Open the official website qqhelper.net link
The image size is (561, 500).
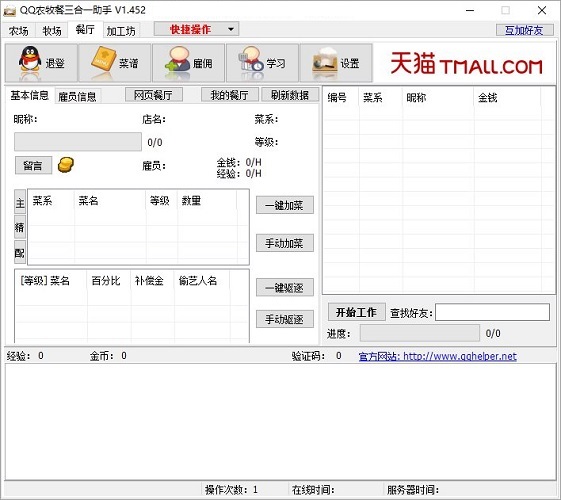click(x=438, y=356)
